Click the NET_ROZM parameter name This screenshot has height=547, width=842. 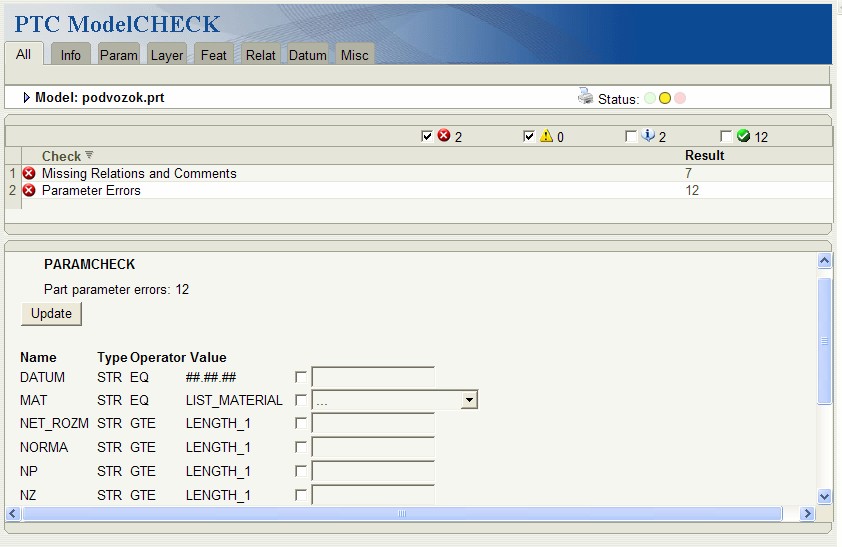(x=54, y=424)
